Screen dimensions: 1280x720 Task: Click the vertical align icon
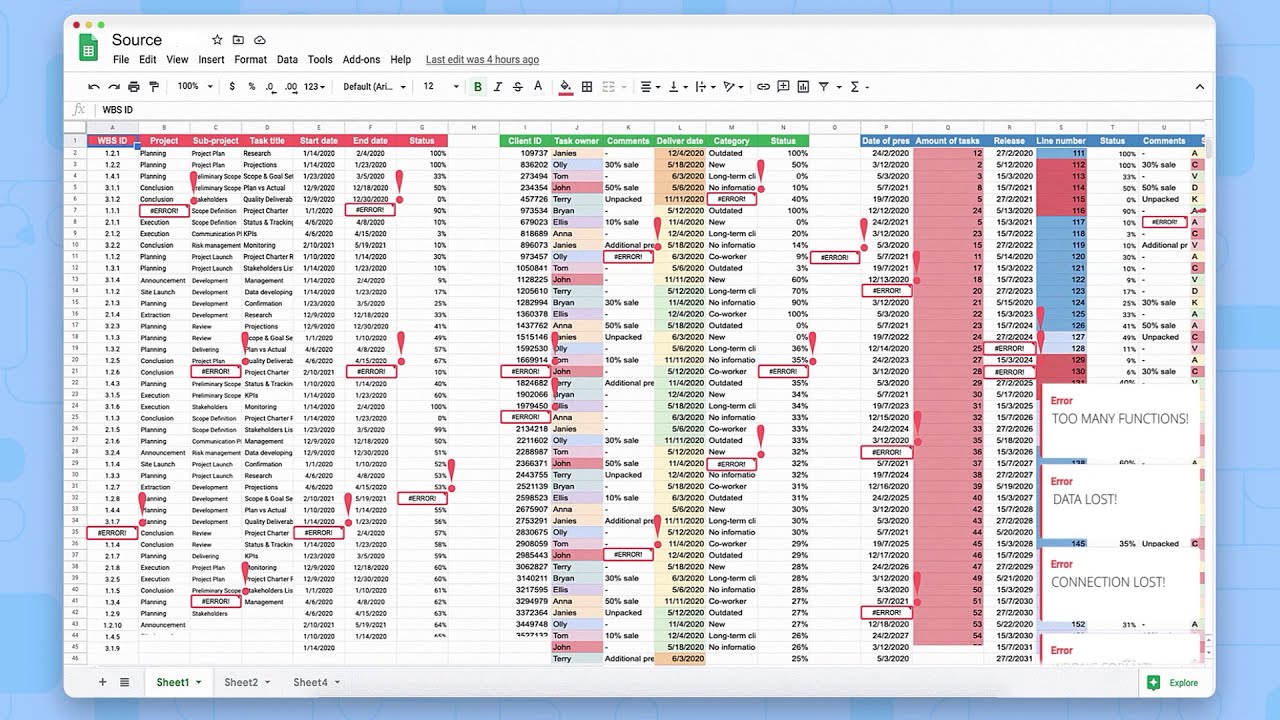tap(673, 87)
